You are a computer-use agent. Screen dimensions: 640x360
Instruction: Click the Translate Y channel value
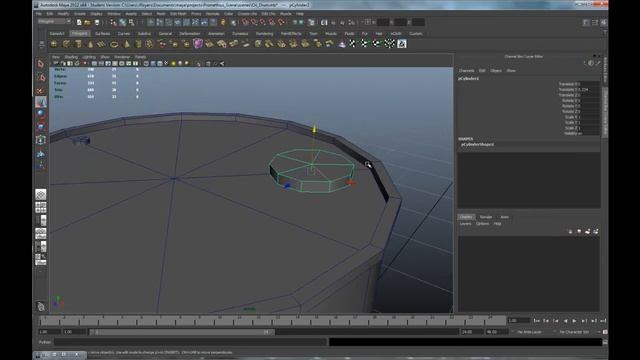[x=590, y=89]
